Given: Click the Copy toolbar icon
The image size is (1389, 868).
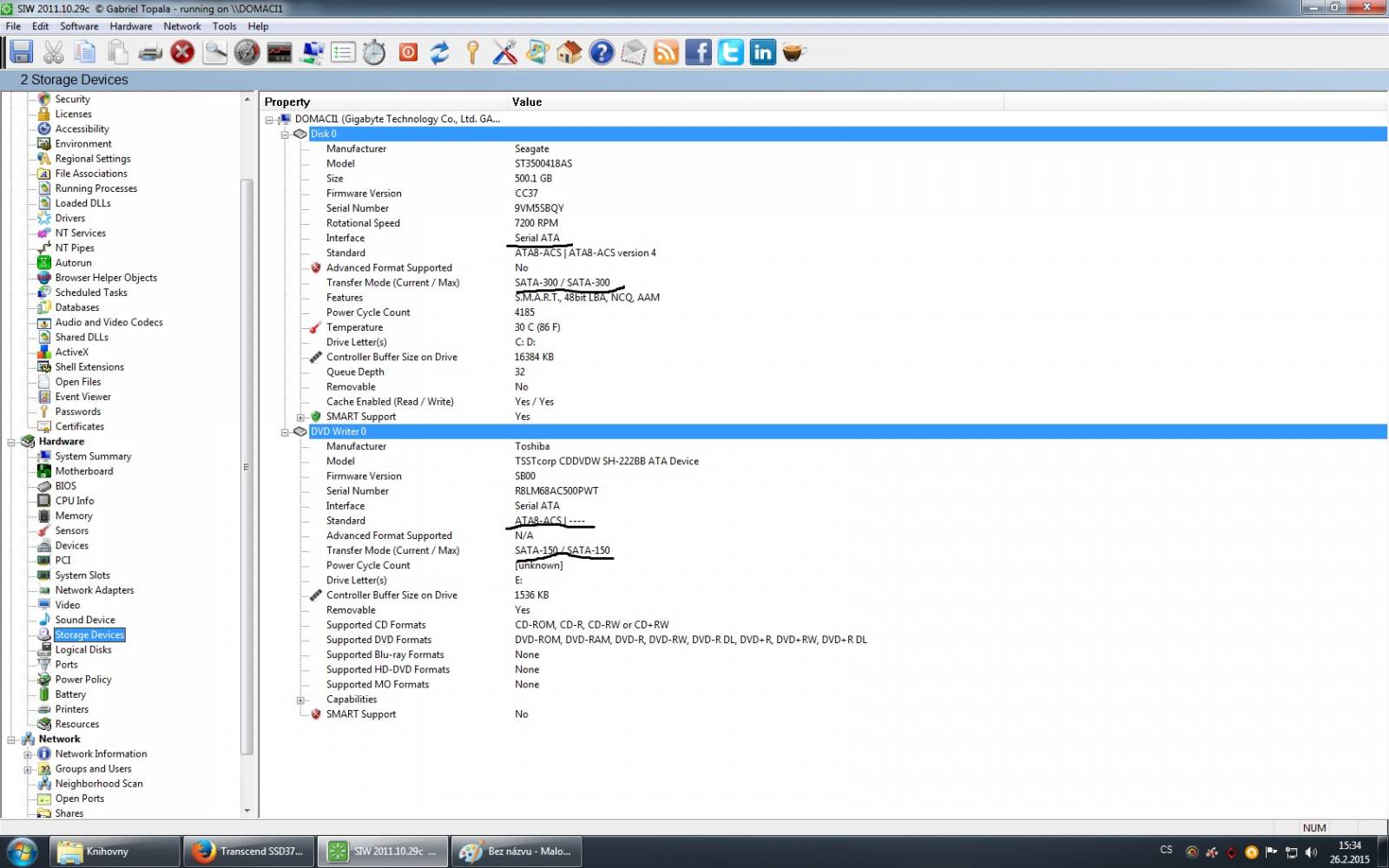Looking at the screenshot, I should 85,52.
